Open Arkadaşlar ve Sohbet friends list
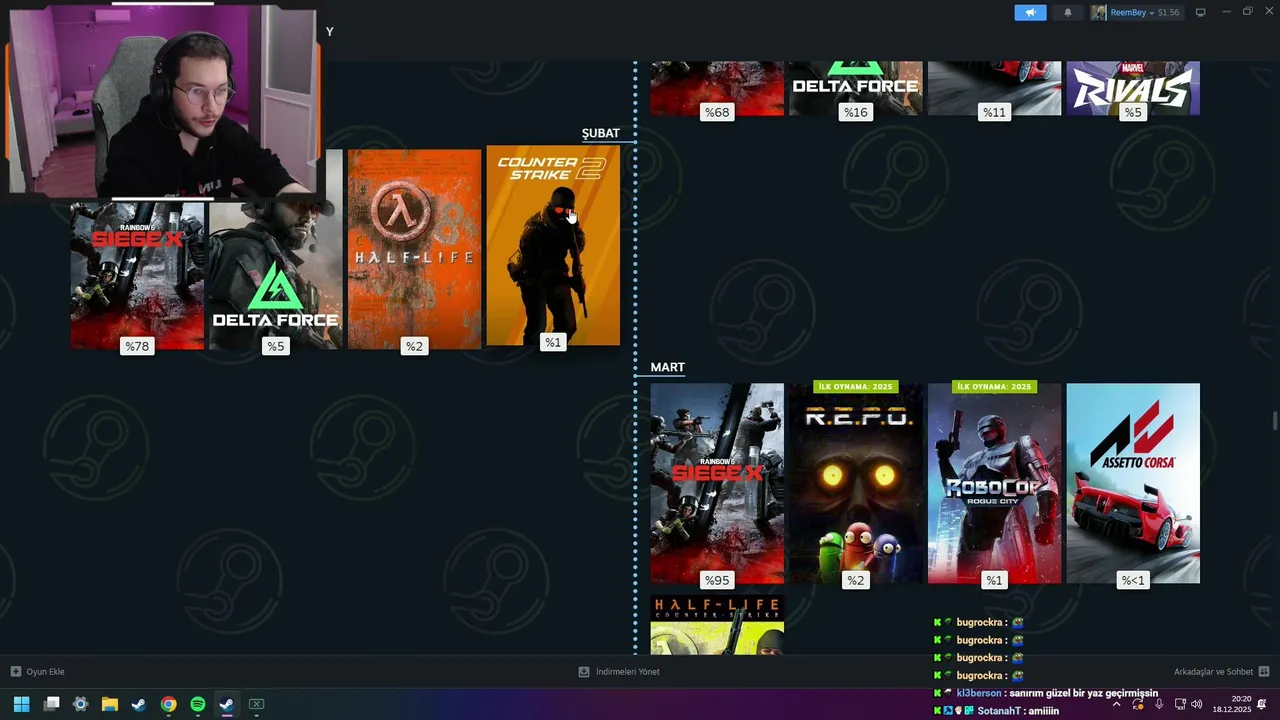 1213,672
